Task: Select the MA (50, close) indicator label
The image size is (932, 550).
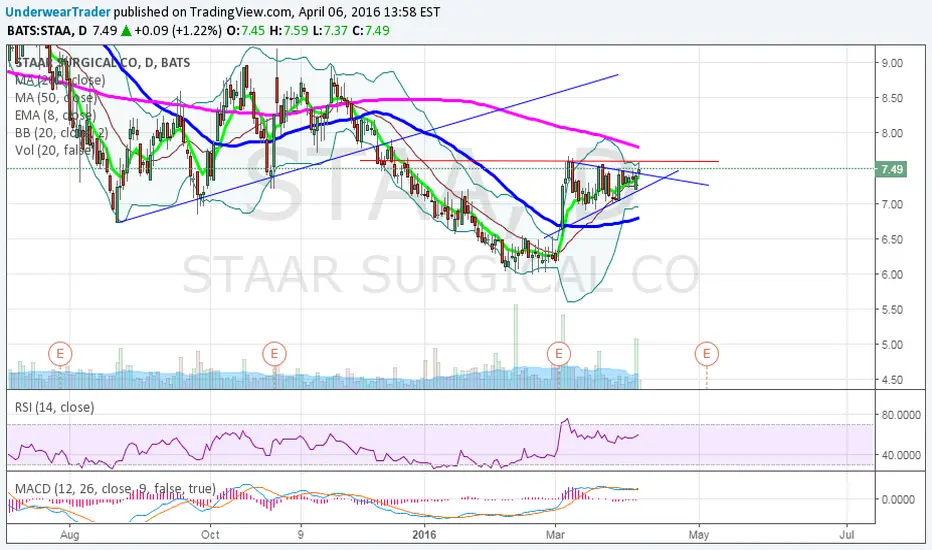Action: [x=56, y=98]
